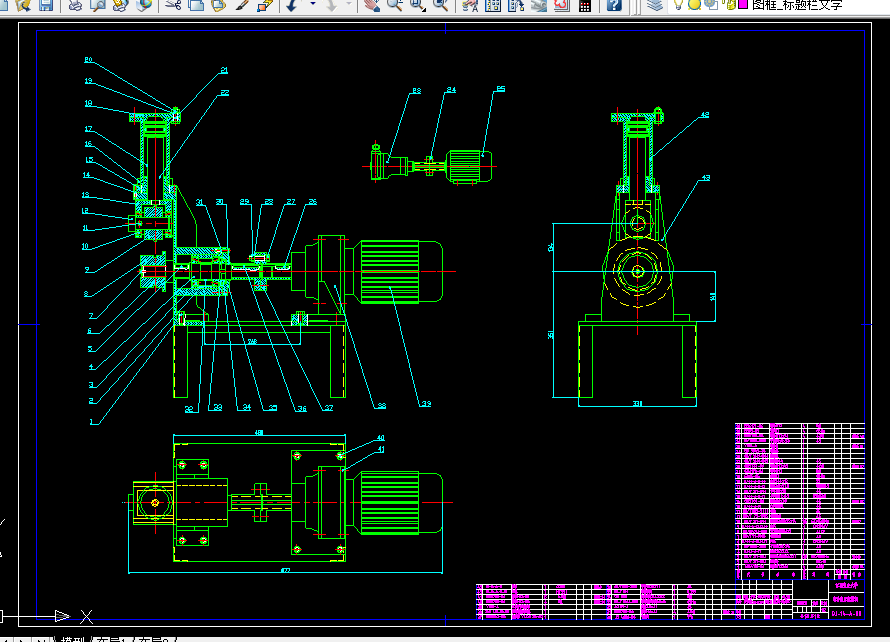This screenshot has width=890, height=642.
Task: Save the drawing with the floppy icon
Action: click(x=45, y=5)
